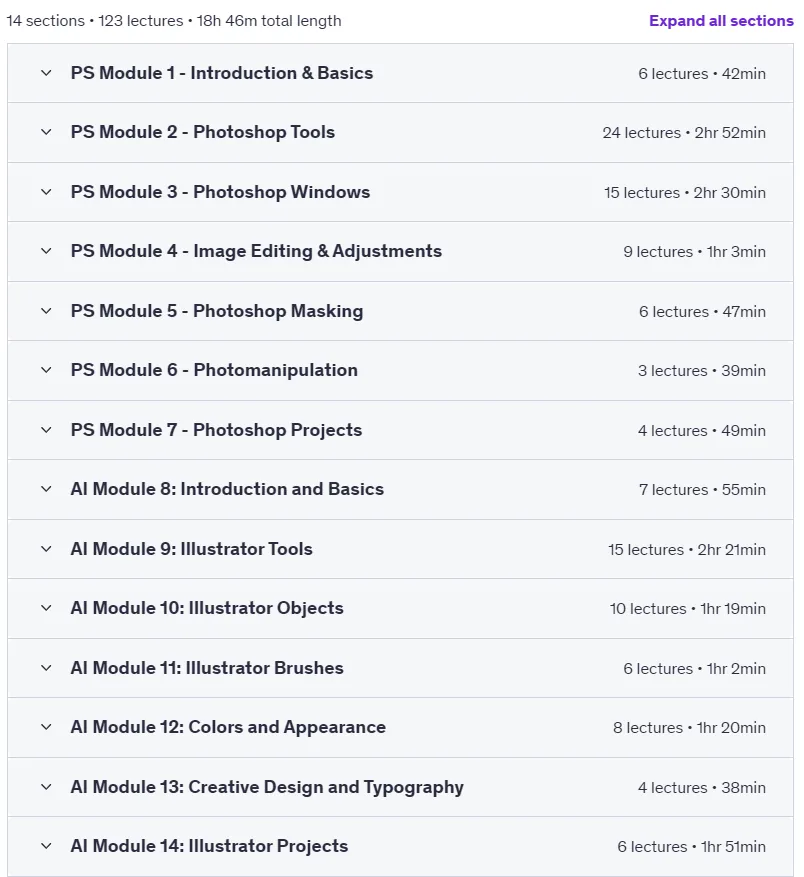804x877 pixels.
Task: Expand chevron for AI Module 14 Projects
Action: click(46, 847)
